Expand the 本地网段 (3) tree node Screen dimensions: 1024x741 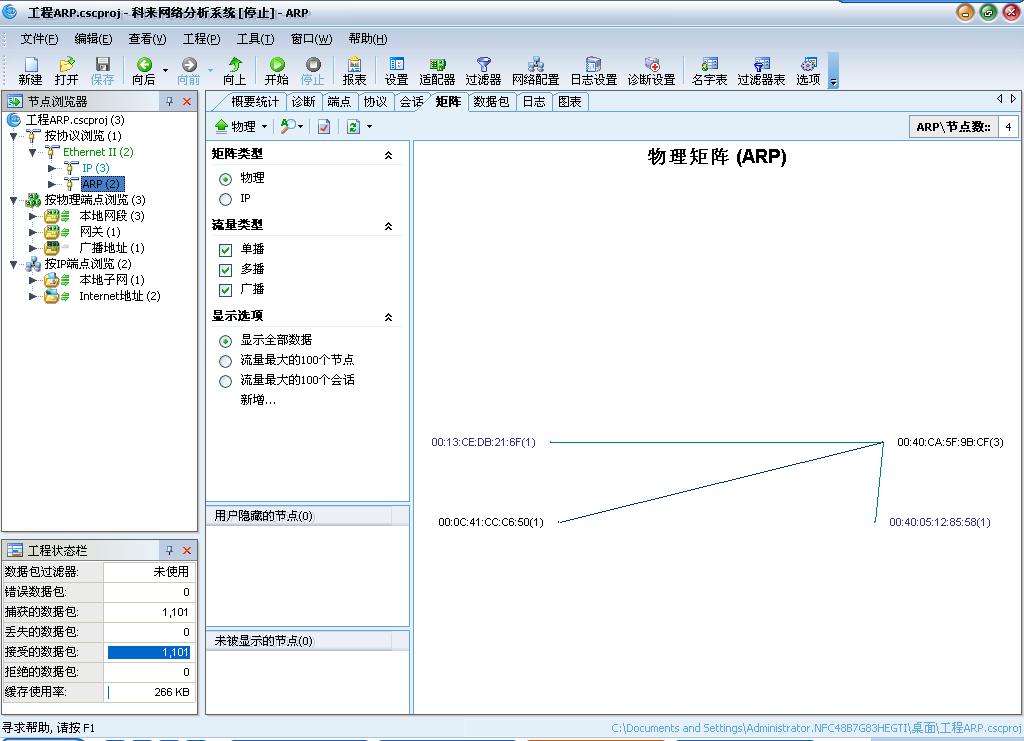(x=33, y=216)
